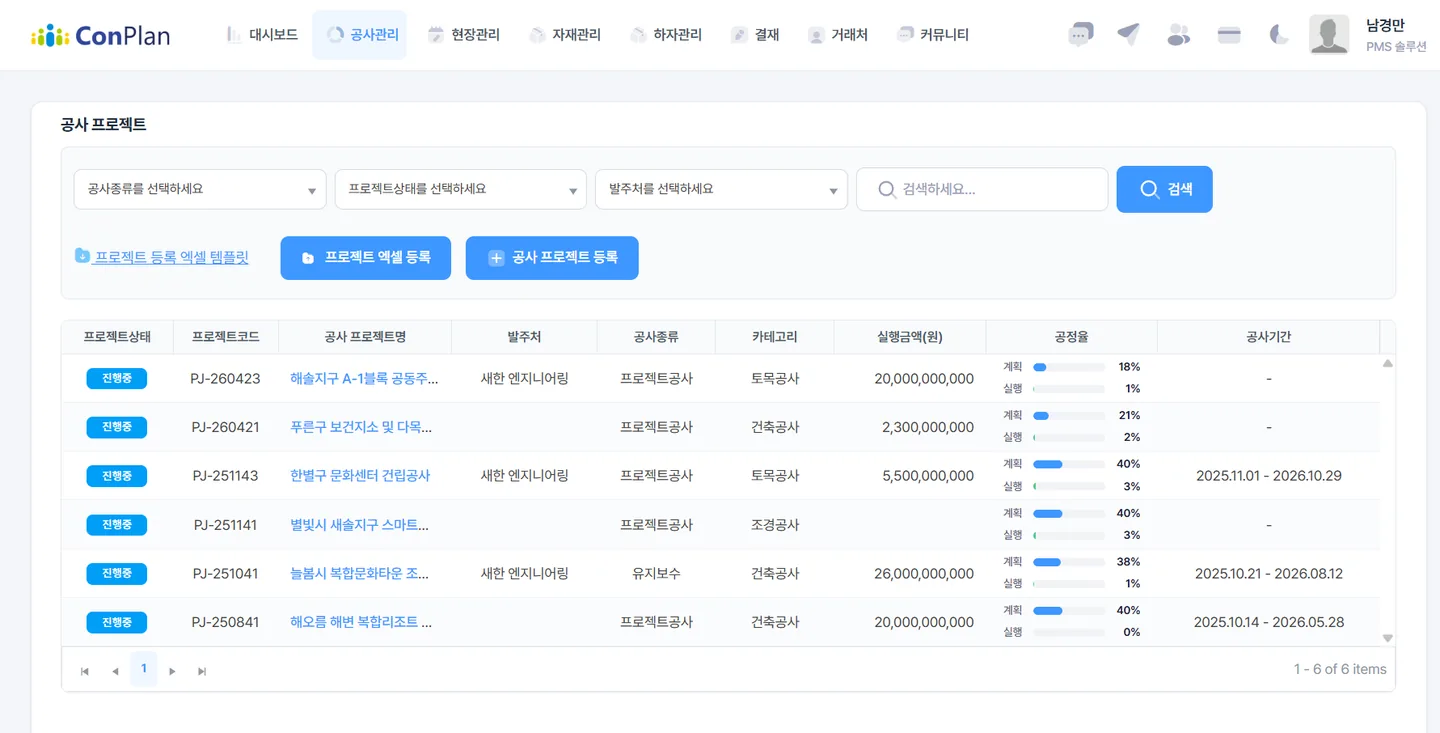Open the 하자관리 menu
The image size is (1440, 733).
coord(666,35)
